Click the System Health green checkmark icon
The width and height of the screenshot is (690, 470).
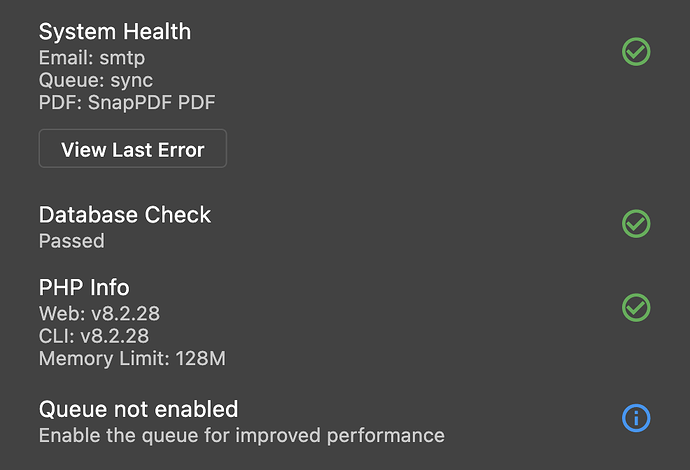[x=636, y=51]
